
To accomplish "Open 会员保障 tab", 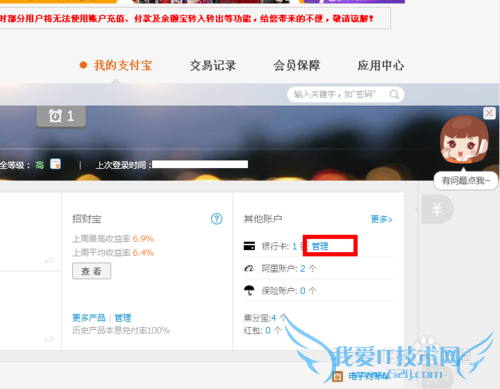I will point(297,65).
